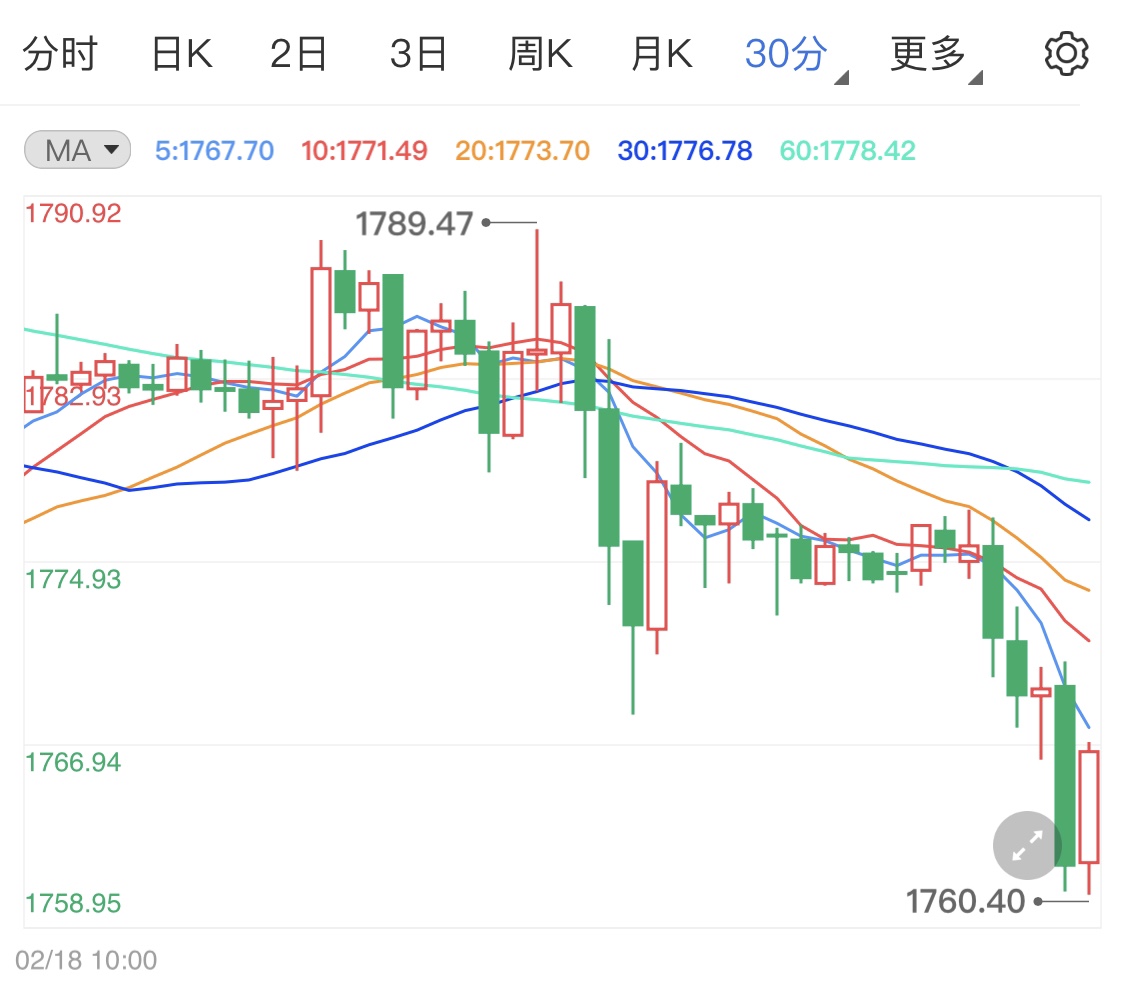Click the top axis value 1790.92

[x=73, y=213]
